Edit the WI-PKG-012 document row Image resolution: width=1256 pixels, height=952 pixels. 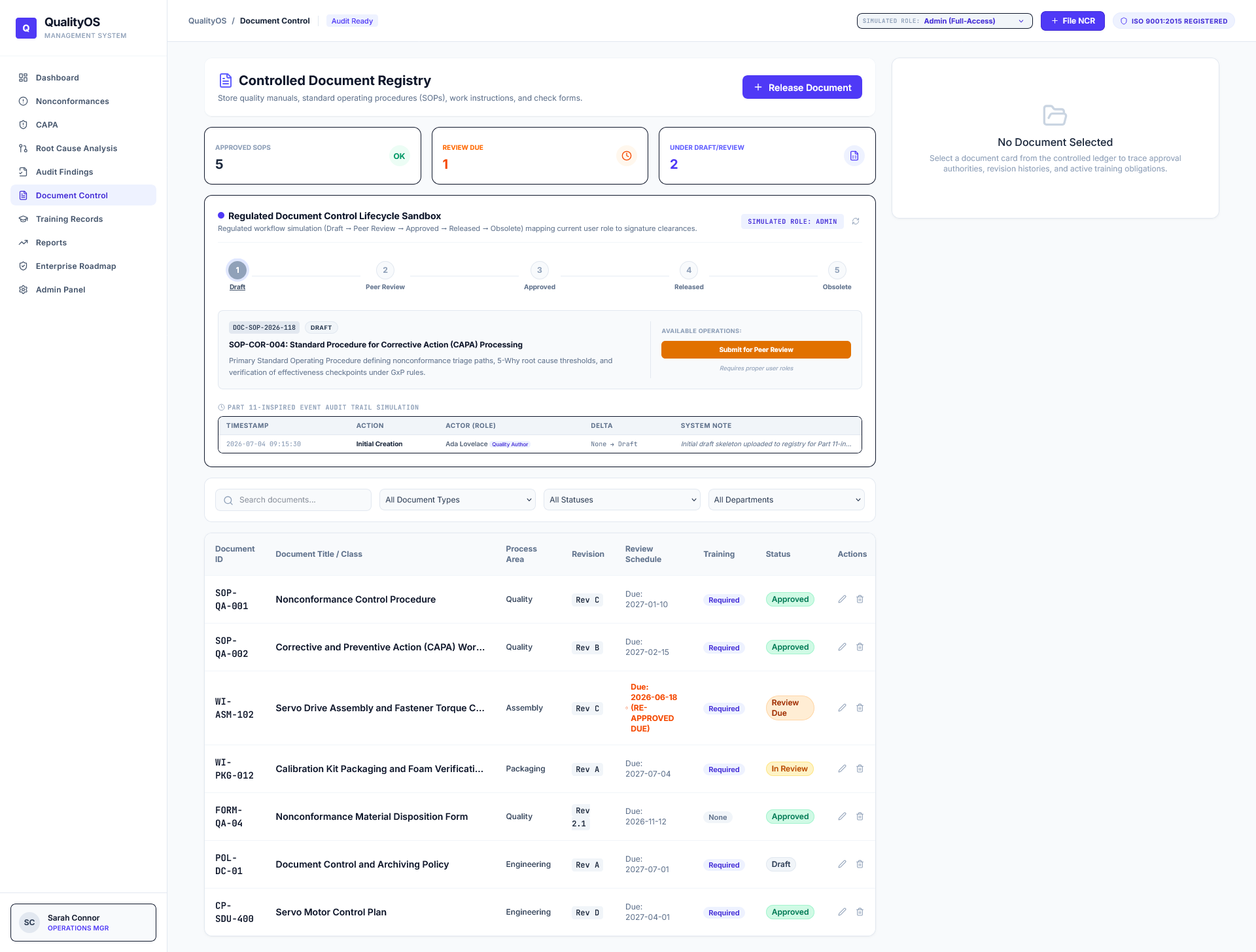point(843,769)
